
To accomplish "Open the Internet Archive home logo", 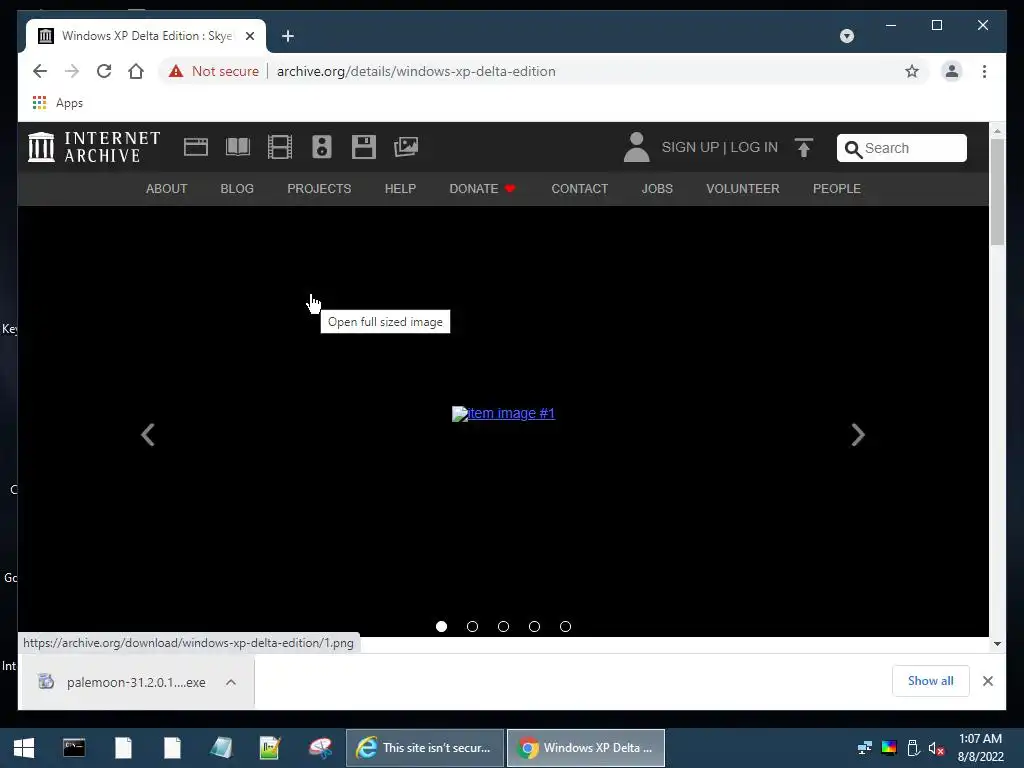I will point(94,147).
